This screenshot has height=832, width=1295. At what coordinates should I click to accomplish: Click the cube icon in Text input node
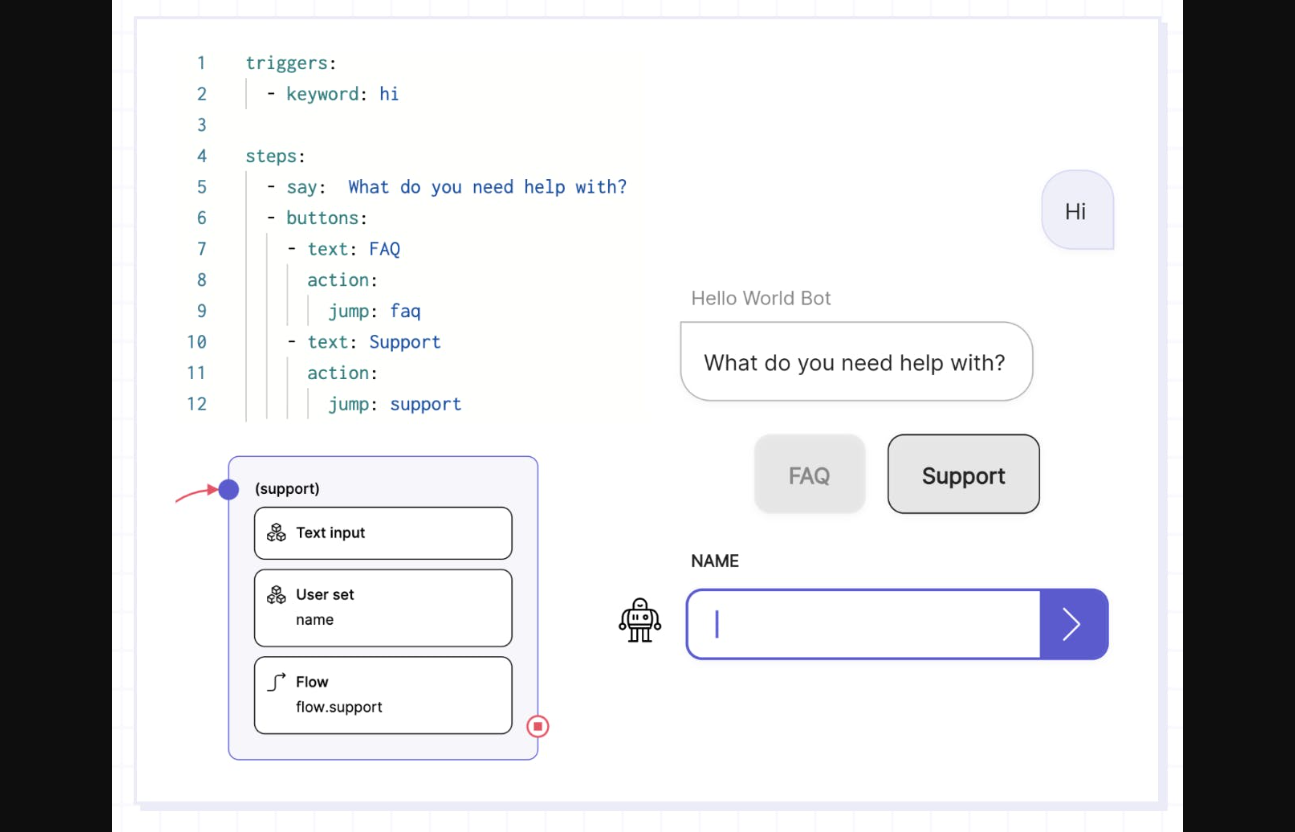click(276, 533)
